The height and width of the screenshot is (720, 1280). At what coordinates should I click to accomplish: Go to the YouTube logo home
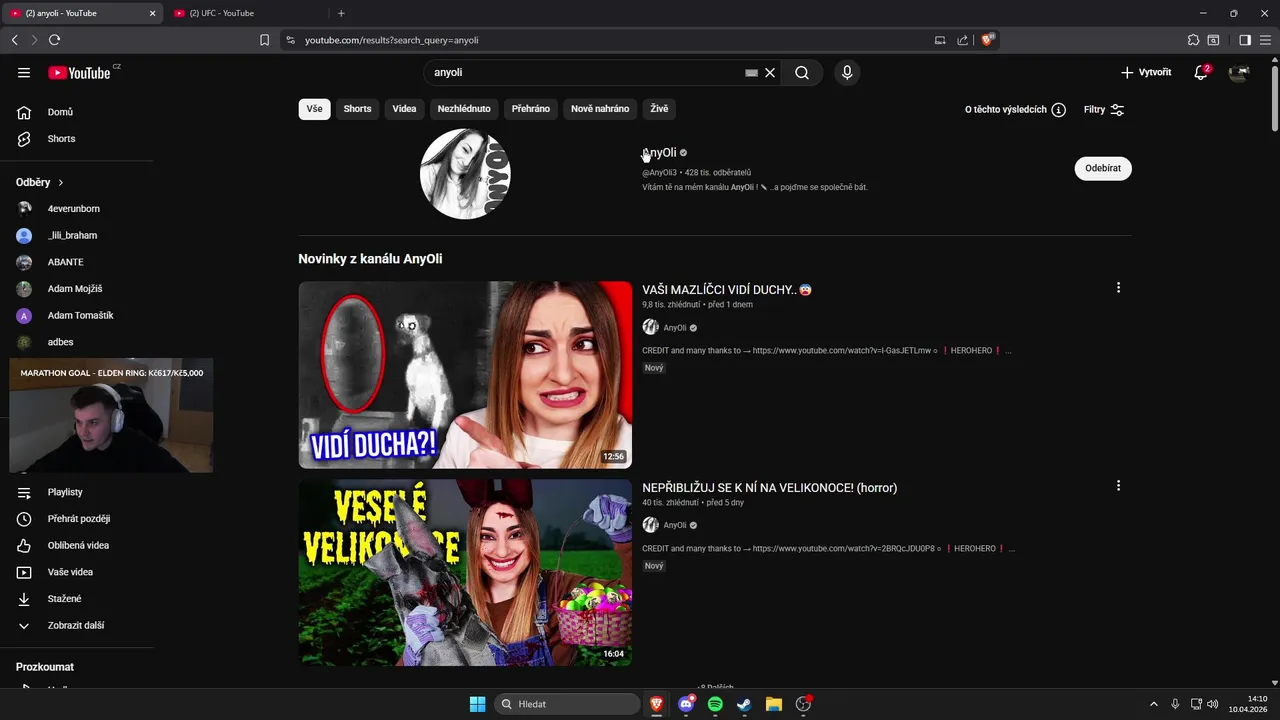click(x=79, y=73)
